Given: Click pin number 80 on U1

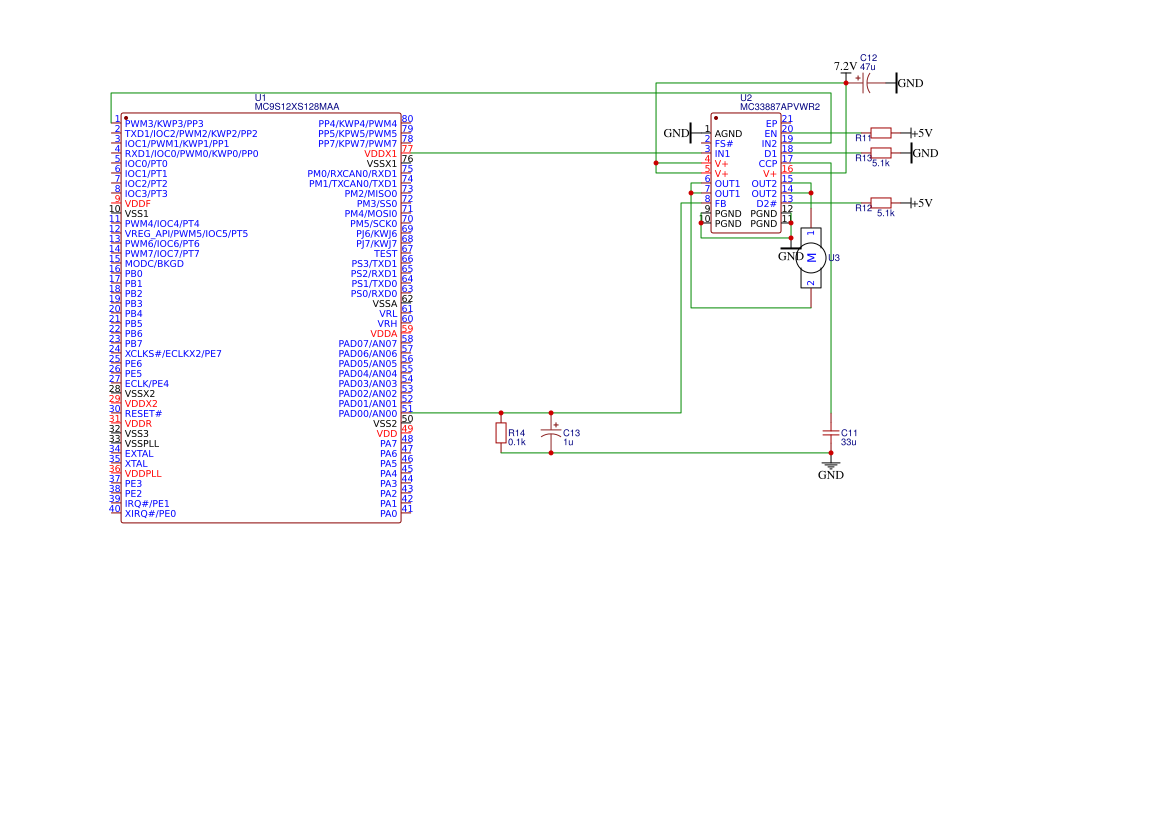Looking at the screenshot, I should (407, 119).
